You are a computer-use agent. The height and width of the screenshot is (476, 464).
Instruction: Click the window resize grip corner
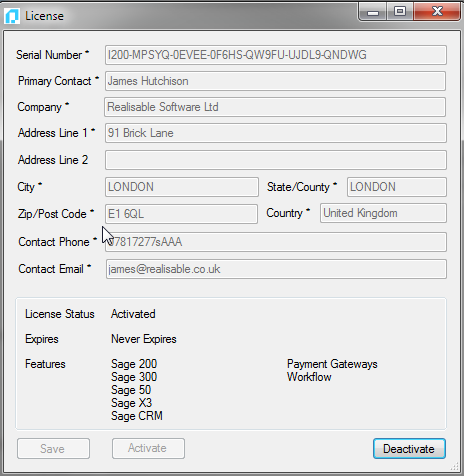click(x=455, y=466)
